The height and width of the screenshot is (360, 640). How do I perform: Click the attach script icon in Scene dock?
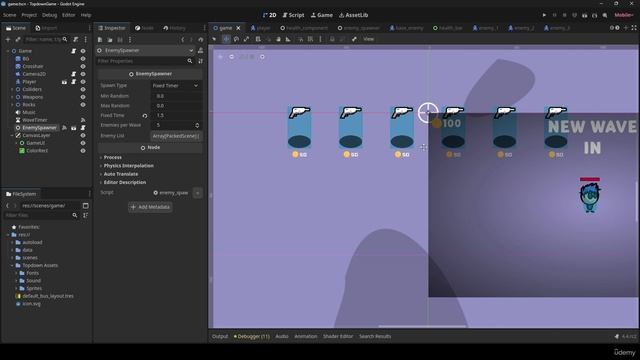[76, 40]
